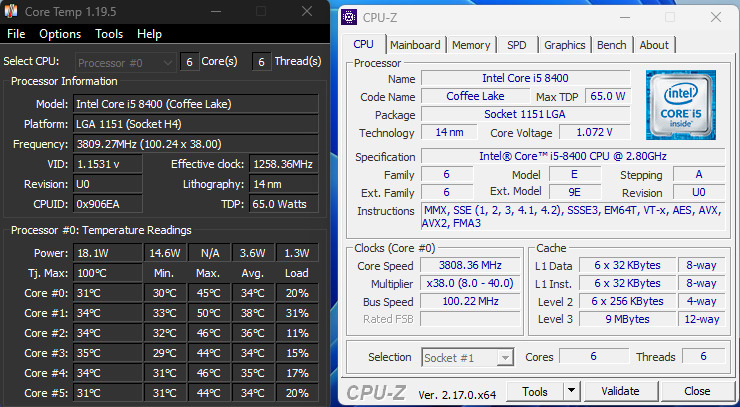Click the Multiplier value 'x38.0 (8.0 - 40.0)'
The width and height of the screenshot is (740, 407).
pyautogui.click(x=470, y=283)
